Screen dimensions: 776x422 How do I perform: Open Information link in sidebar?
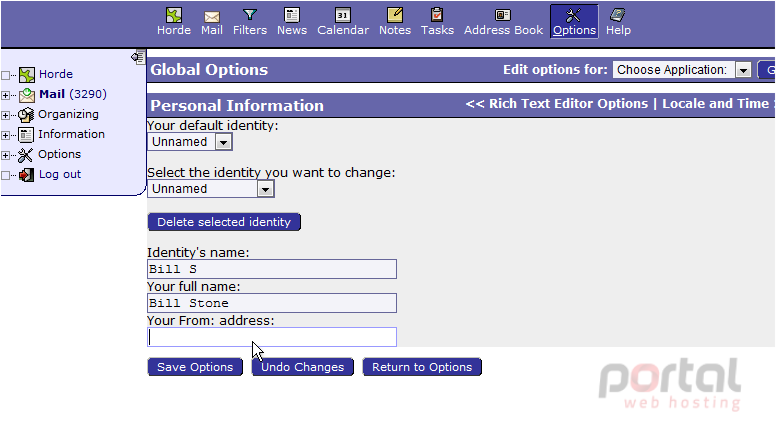pyautogui.click(x=71, y=135)
